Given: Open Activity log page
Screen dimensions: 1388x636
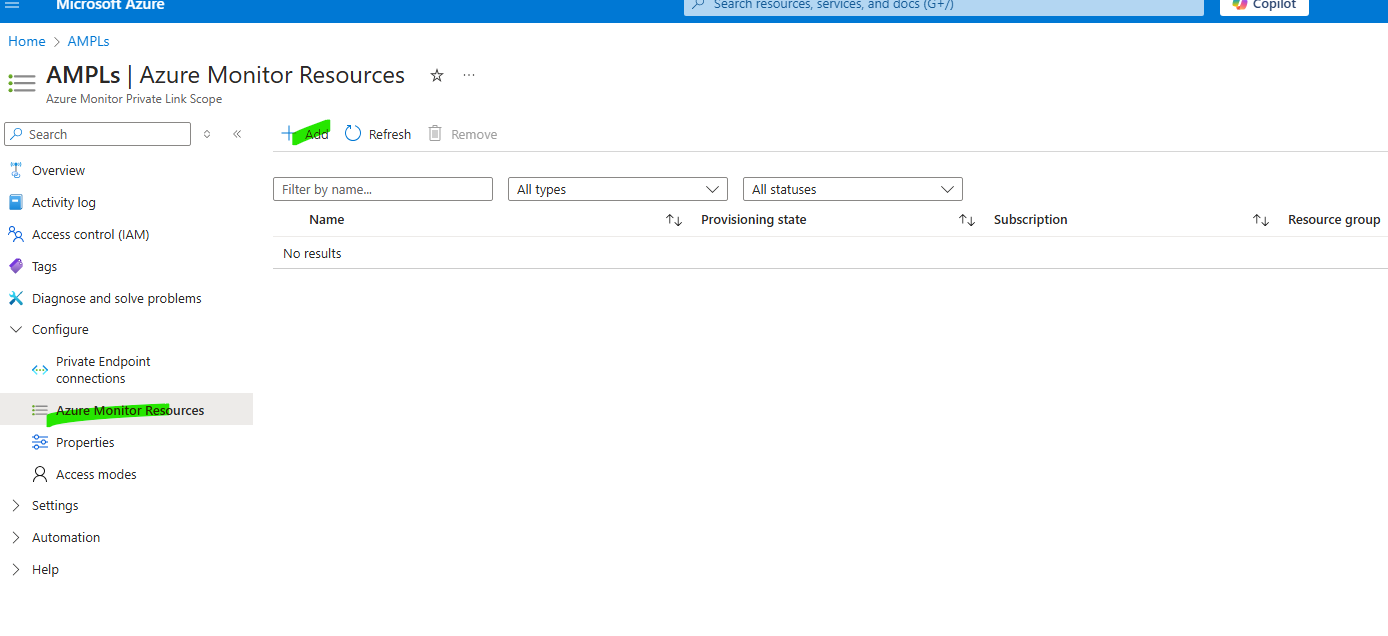Looking at the screenshot, I should (63, 203).
